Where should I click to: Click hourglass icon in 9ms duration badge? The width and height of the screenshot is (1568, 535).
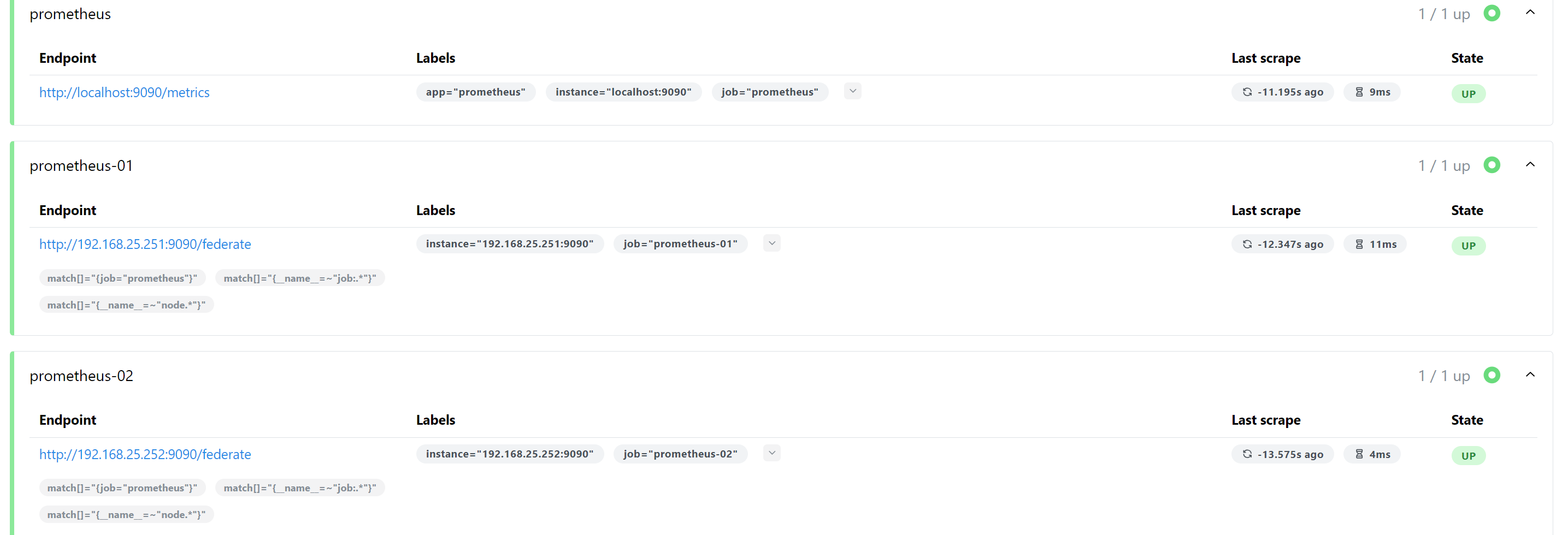(x=1359, y=92)
